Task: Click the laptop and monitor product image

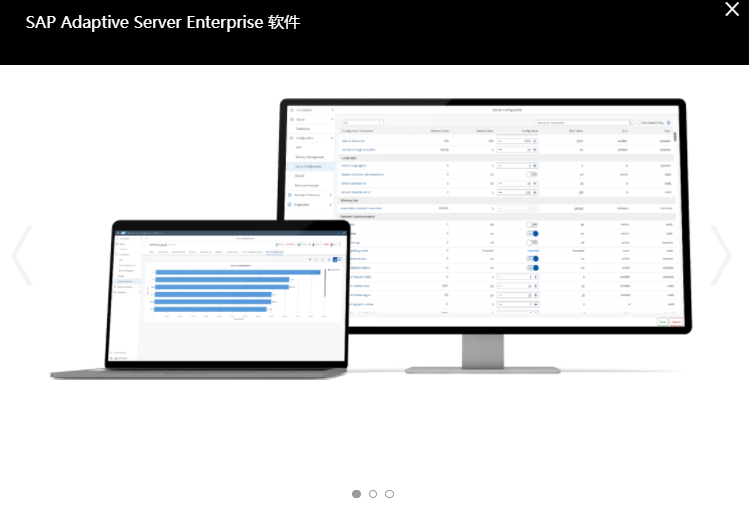Action: click(x=371, y=239)
